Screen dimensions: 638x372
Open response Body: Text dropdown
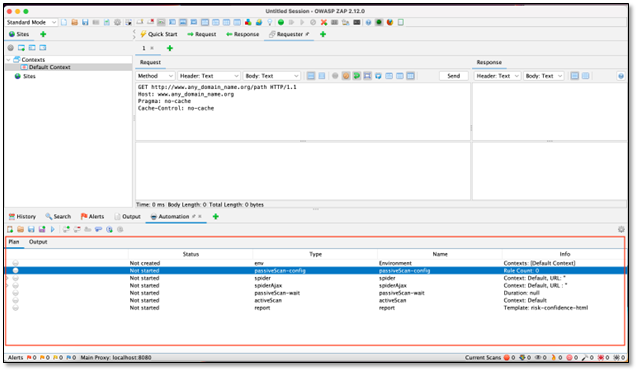tap(544, 76)
